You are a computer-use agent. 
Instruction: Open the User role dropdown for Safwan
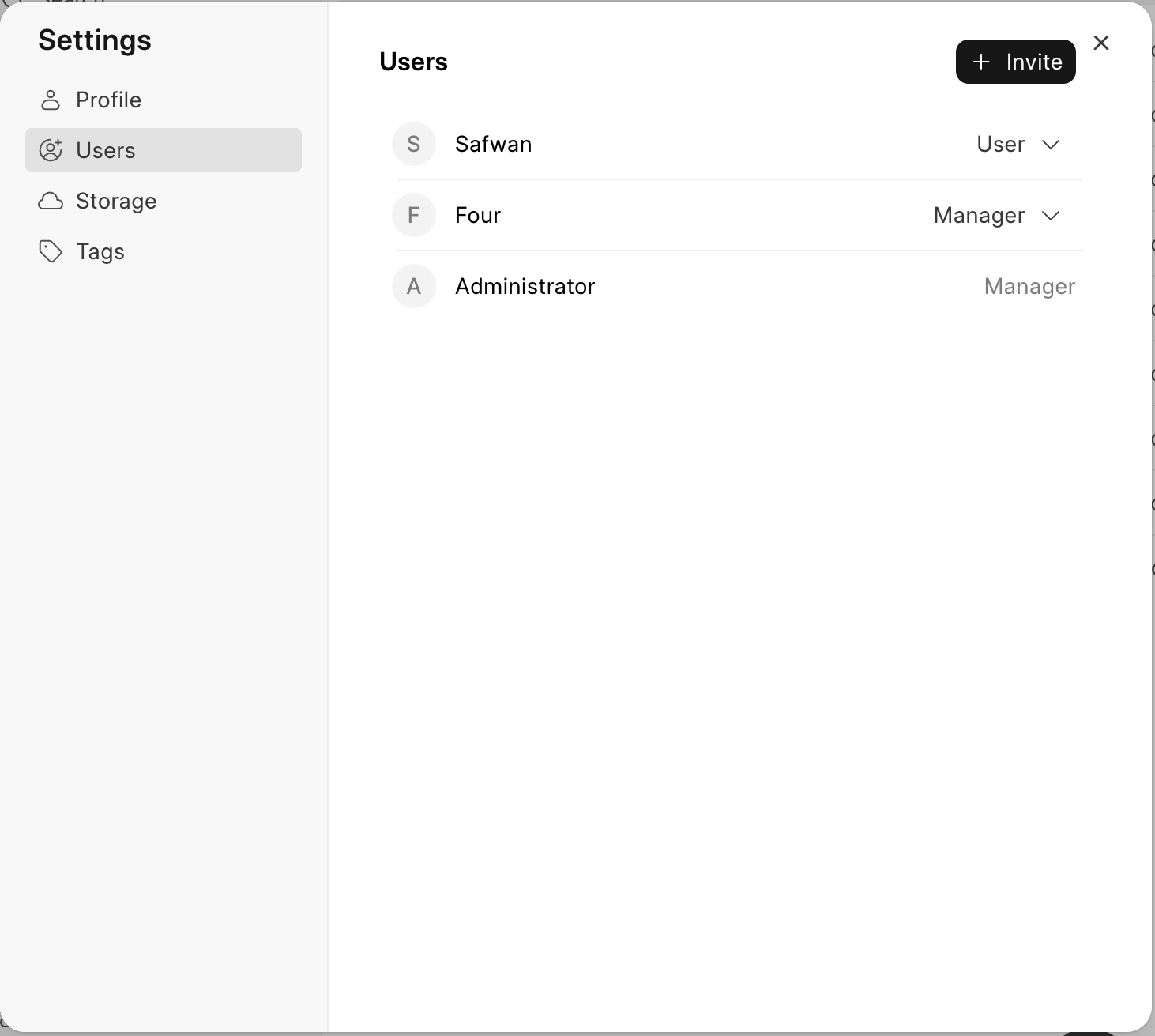pyautogui.click(x=1018, y=144)
